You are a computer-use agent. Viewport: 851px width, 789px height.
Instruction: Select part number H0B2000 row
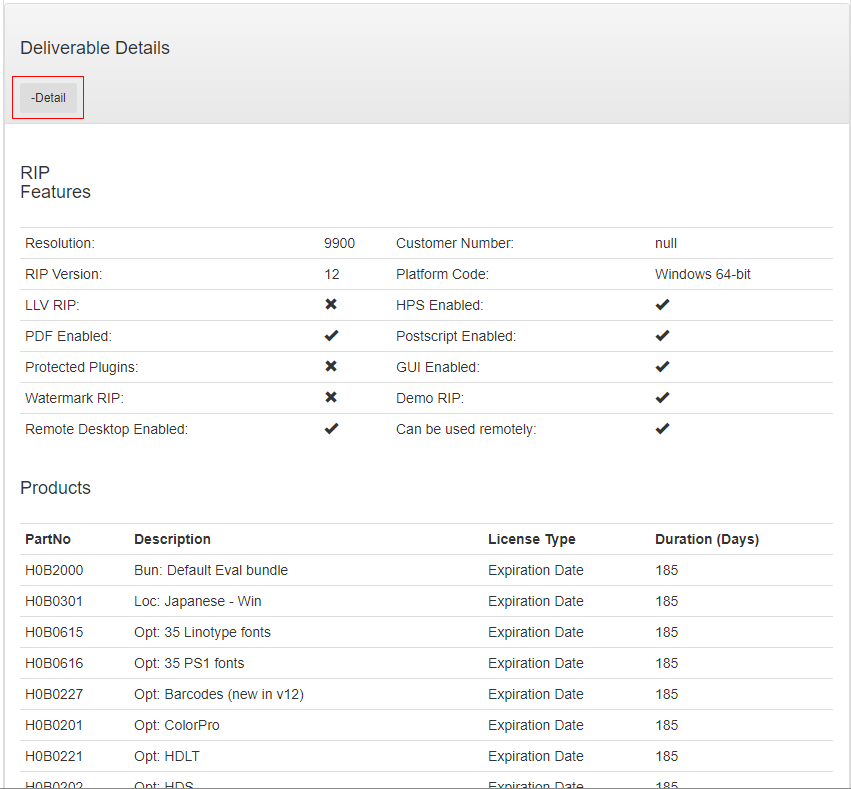coord(54,570)
